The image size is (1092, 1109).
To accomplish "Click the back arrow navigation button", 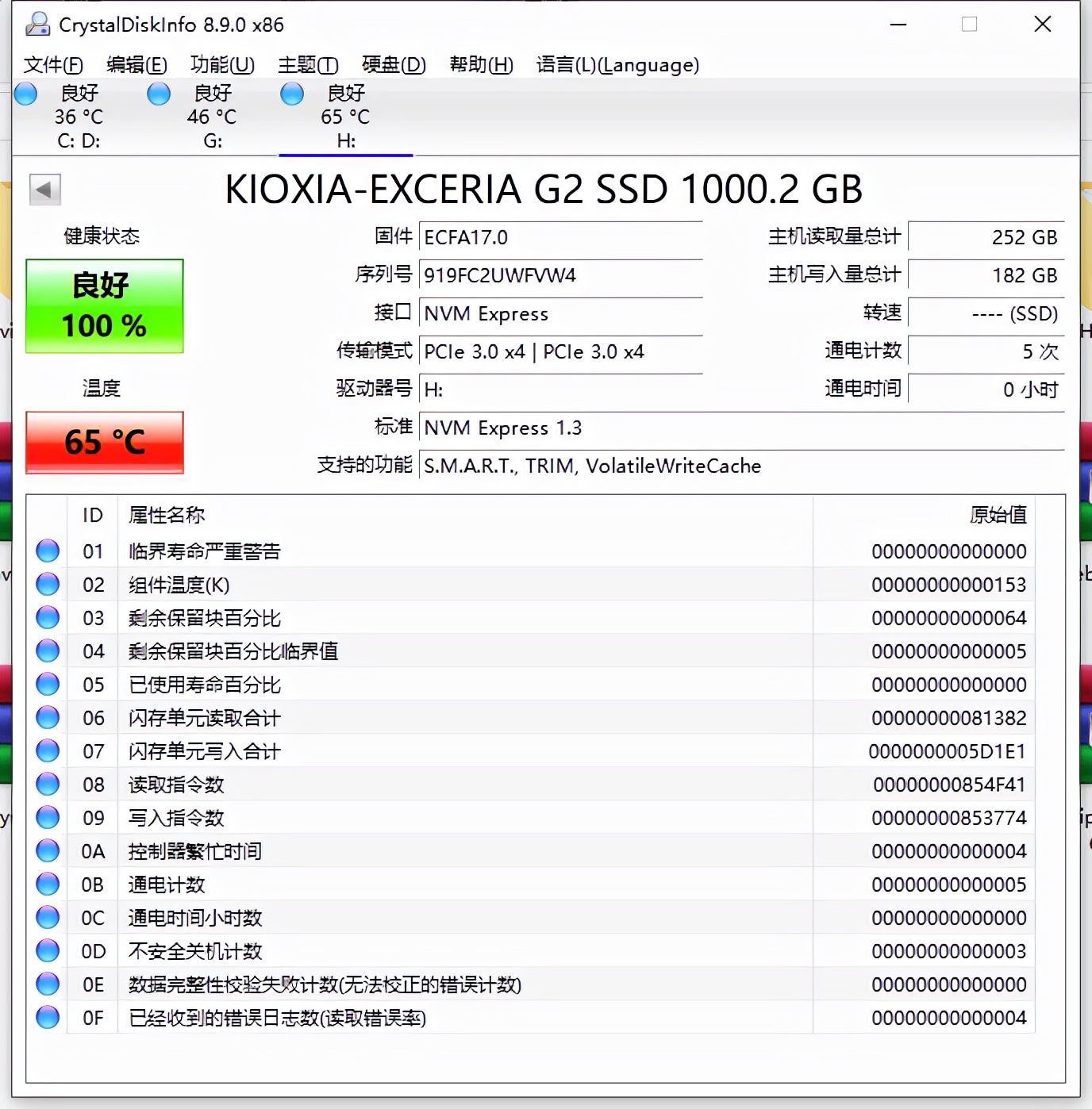I will point(44,190).
